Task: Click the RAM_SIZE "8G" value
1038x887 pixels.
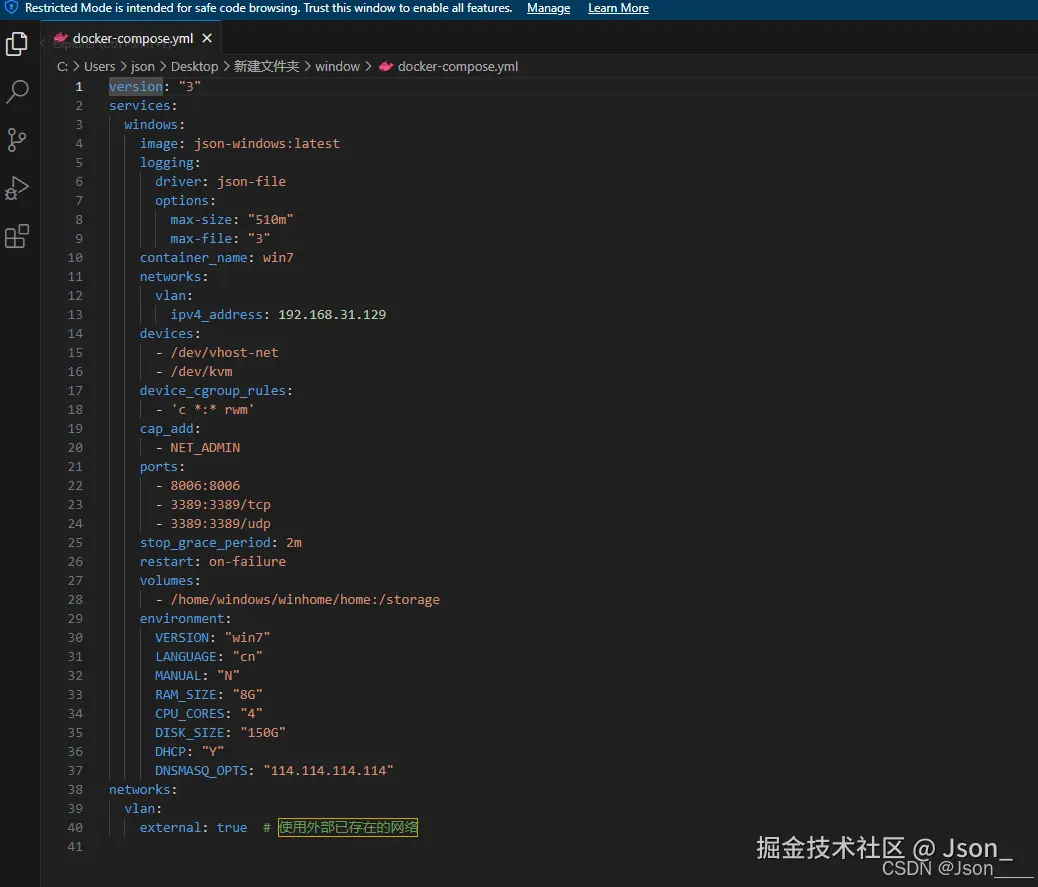Action: [x=248, y=694]
